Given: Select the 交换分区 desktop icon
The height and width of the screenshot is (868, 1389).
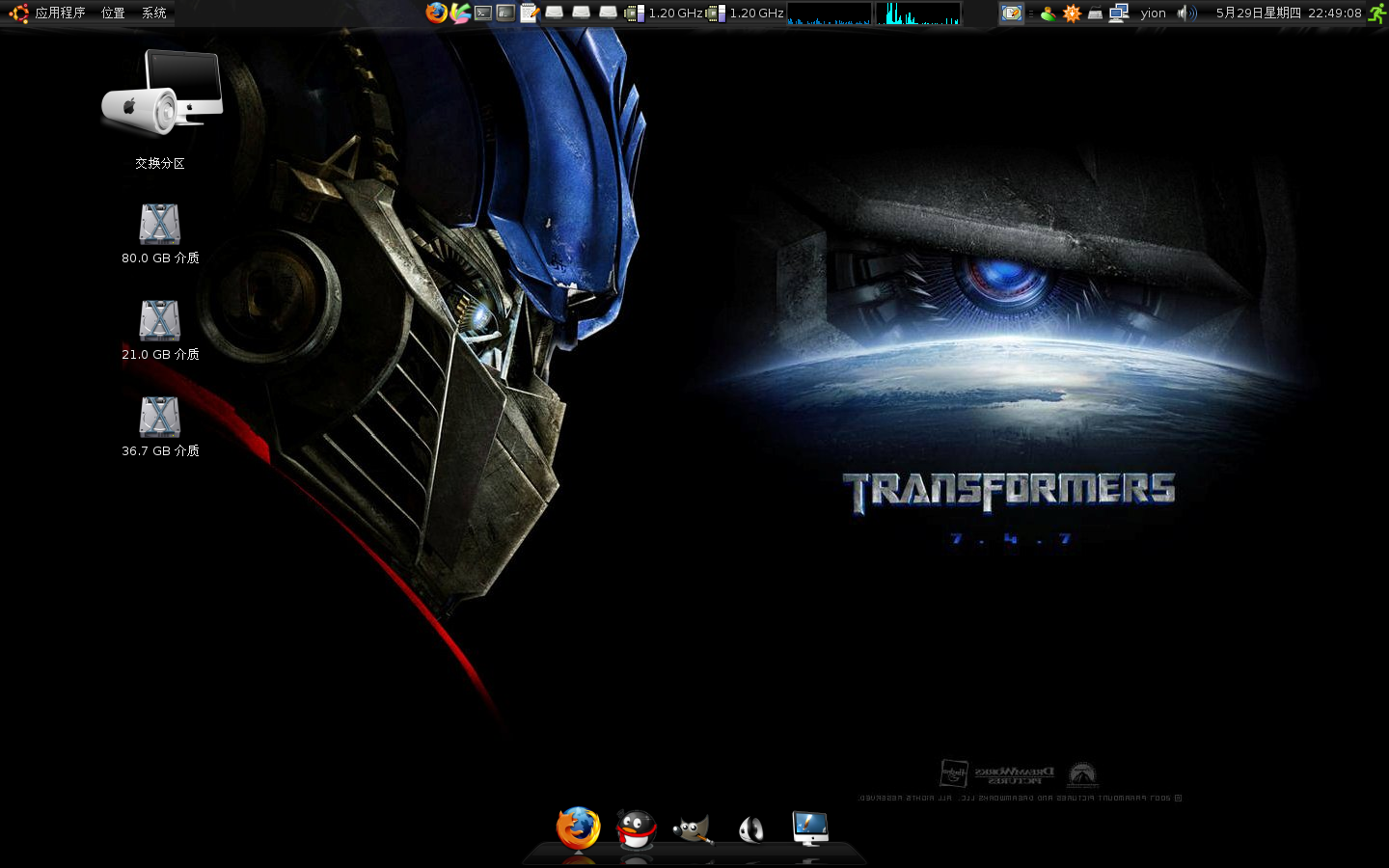Looking at the screenshot, I should click(161, 108).
